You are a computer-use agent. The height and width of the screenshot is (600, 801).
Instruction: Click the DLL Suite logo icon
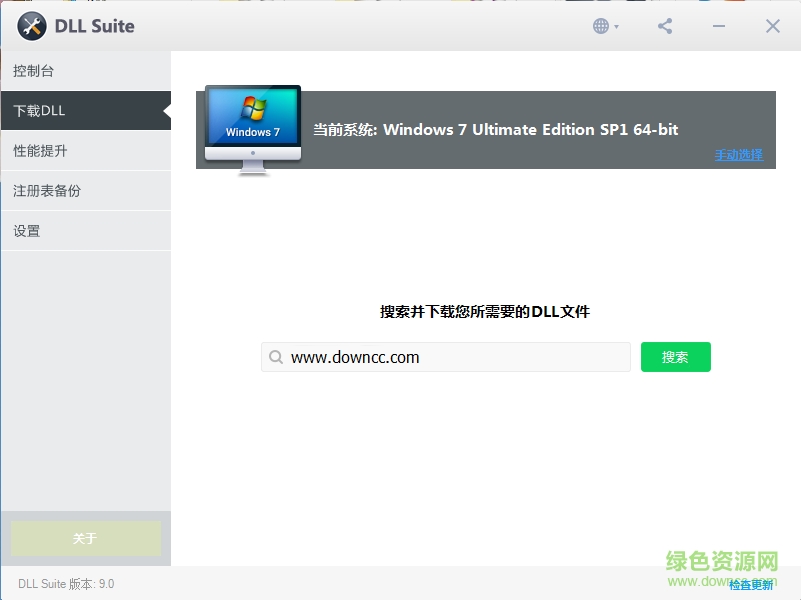coord(30,25)
